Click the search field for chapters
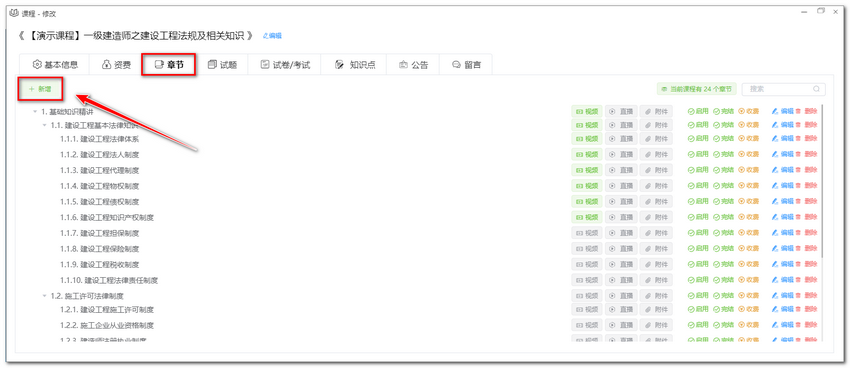This screenshot has height=368, width=850. [783, 89]
